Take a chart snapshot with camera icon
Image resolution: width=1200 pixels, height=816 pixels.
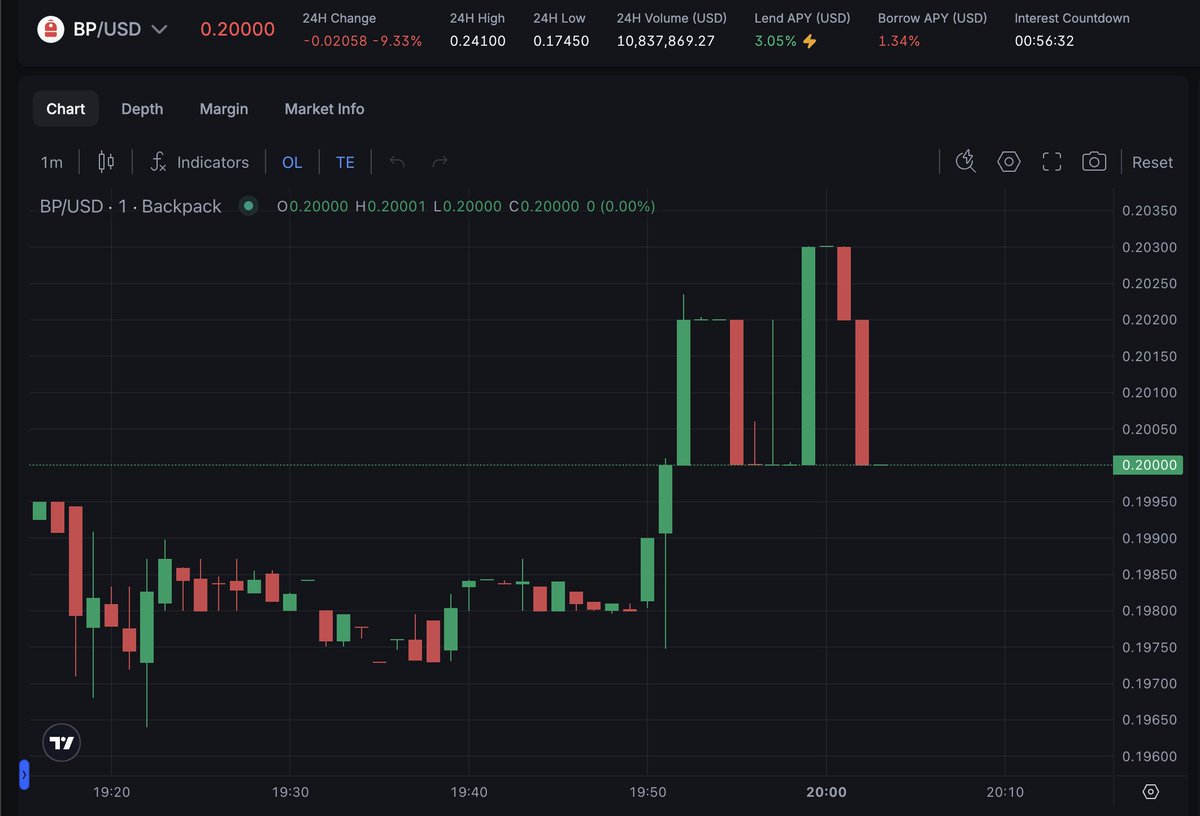point(1094,162)
